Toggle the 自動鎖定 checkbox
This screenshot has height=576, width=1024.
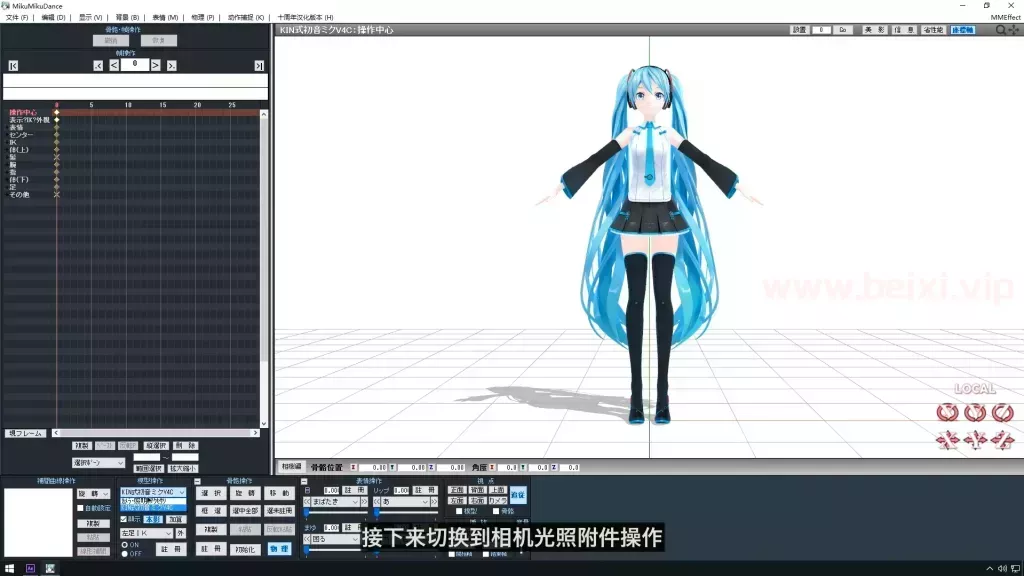[81, 508]
